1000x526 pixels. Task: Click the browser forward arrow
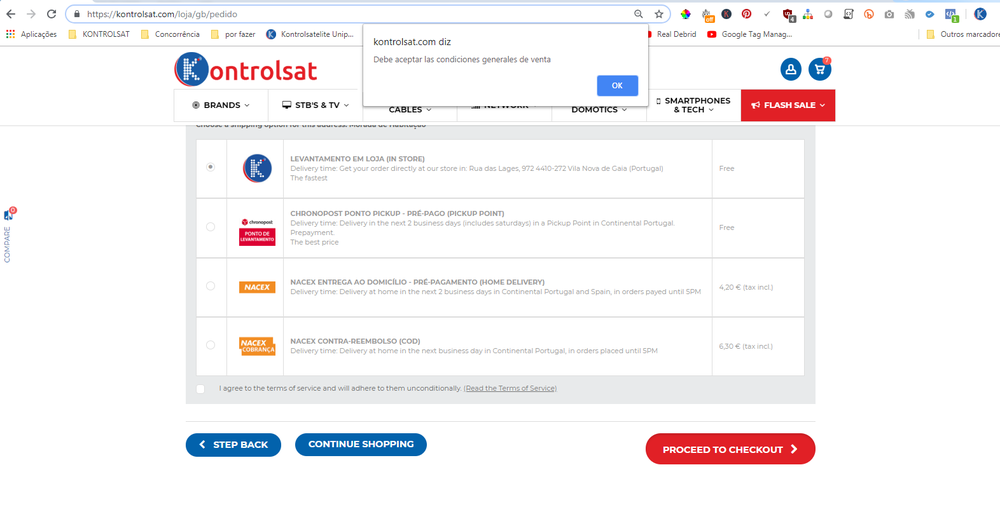pyautogui.click(x=31, y=14)
